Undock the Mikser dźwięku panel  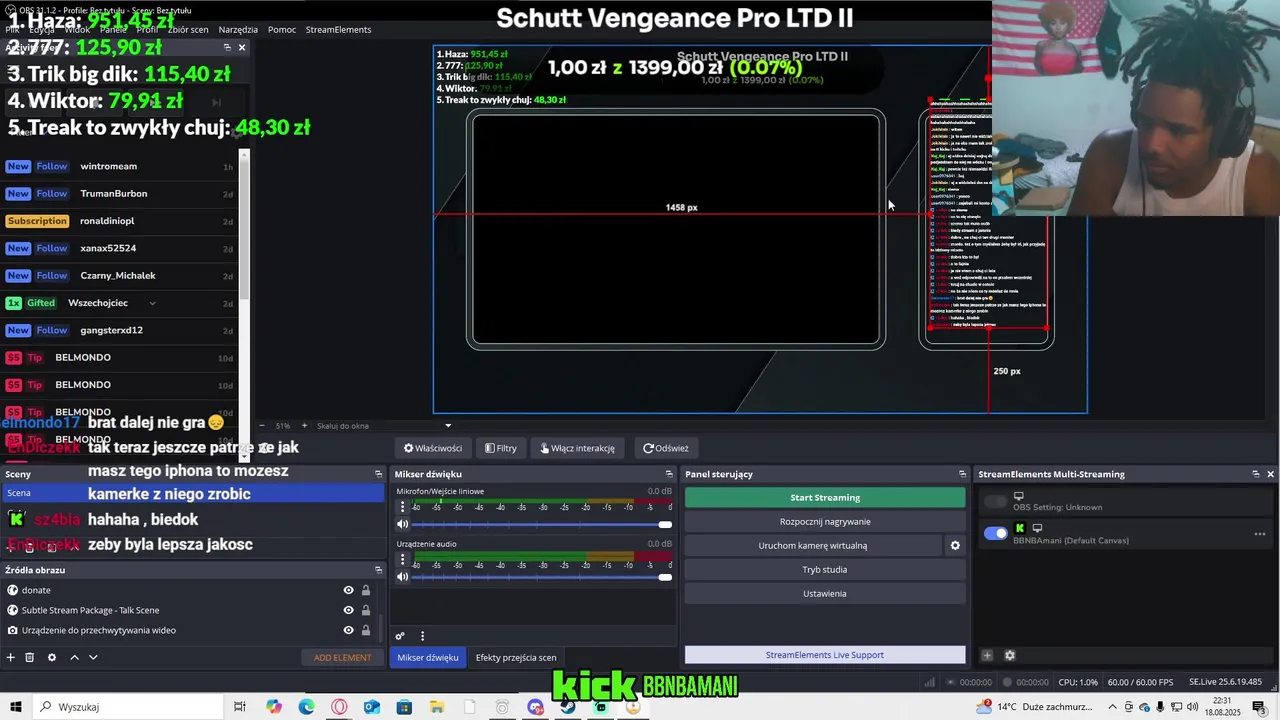[669, 474]
